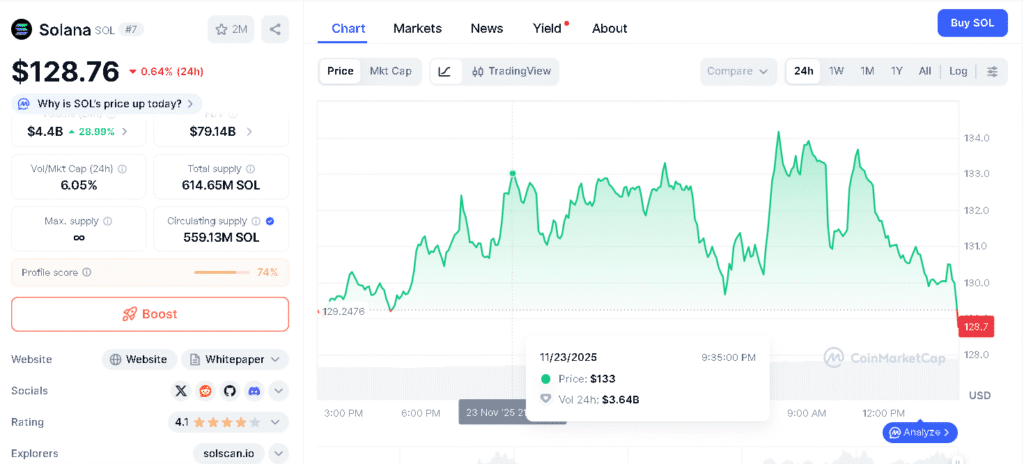1024x464 pixels.
Task: Set chart range to 1W
Action: [836, 71]
